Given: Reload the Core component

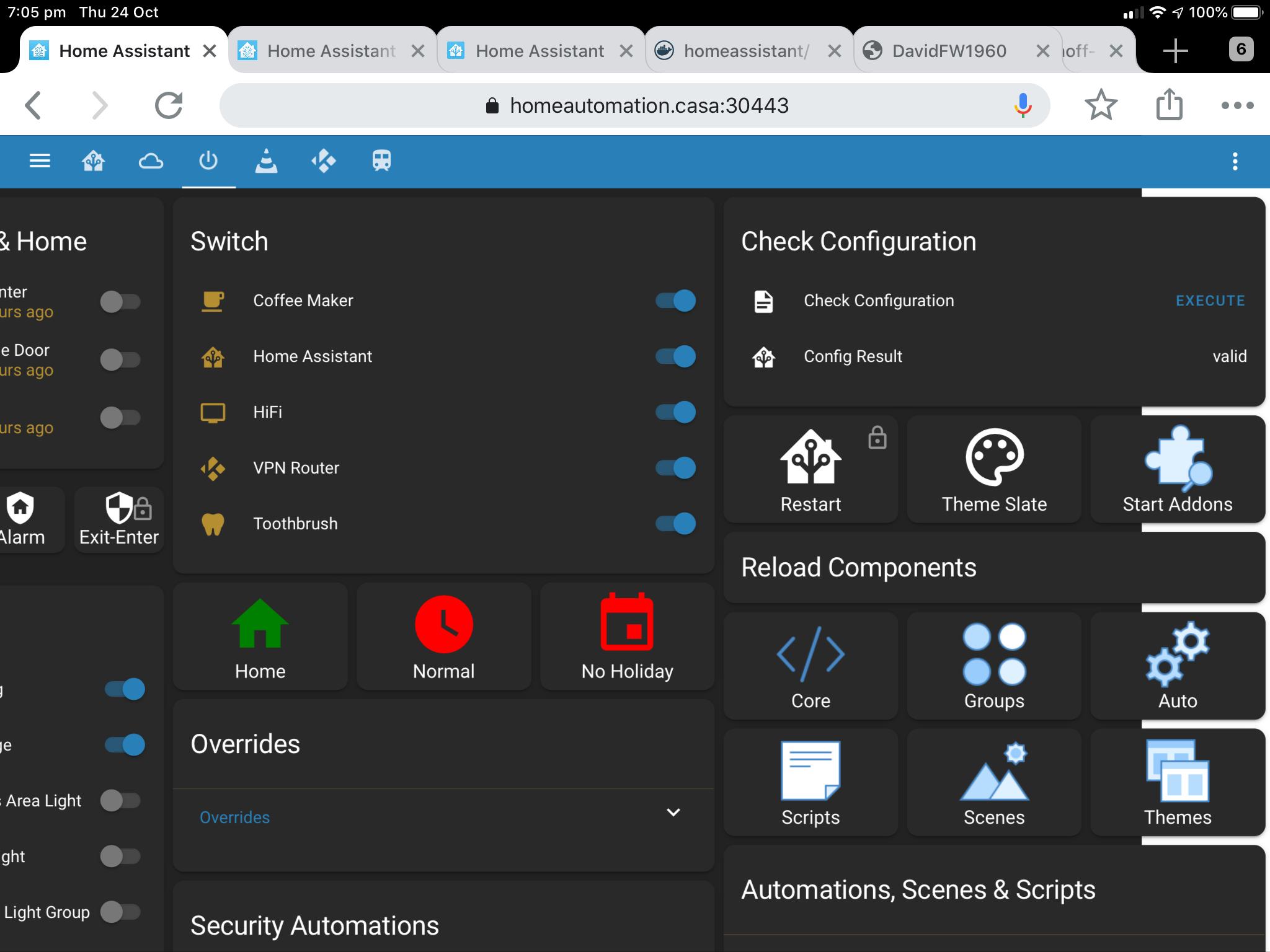Looking at the screenshot, I should [810, 666].
